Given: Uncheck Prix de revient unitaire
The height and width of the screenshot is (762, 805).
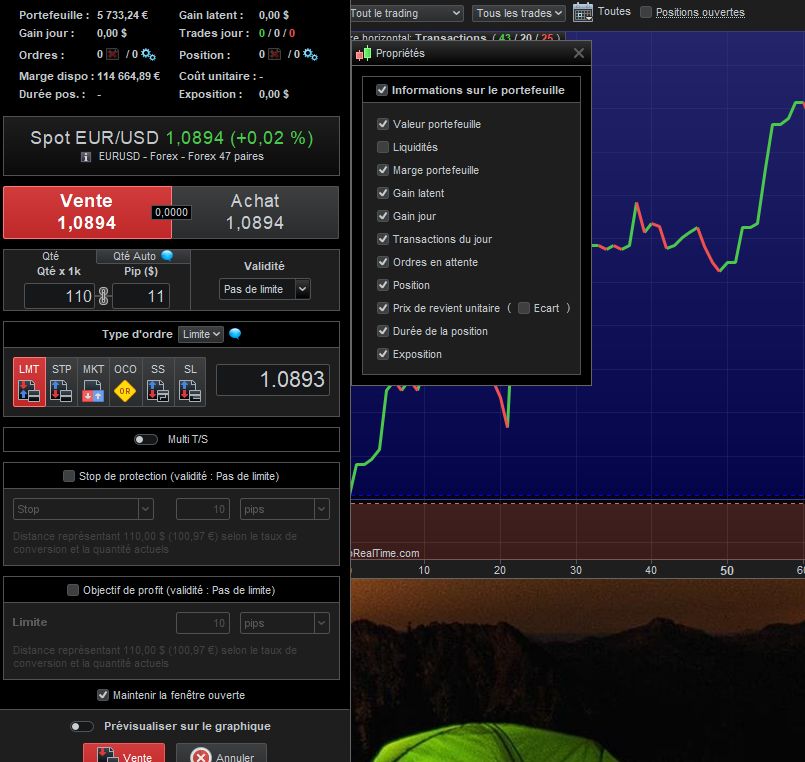Looking at the screenshot, I should pos(383,308).
